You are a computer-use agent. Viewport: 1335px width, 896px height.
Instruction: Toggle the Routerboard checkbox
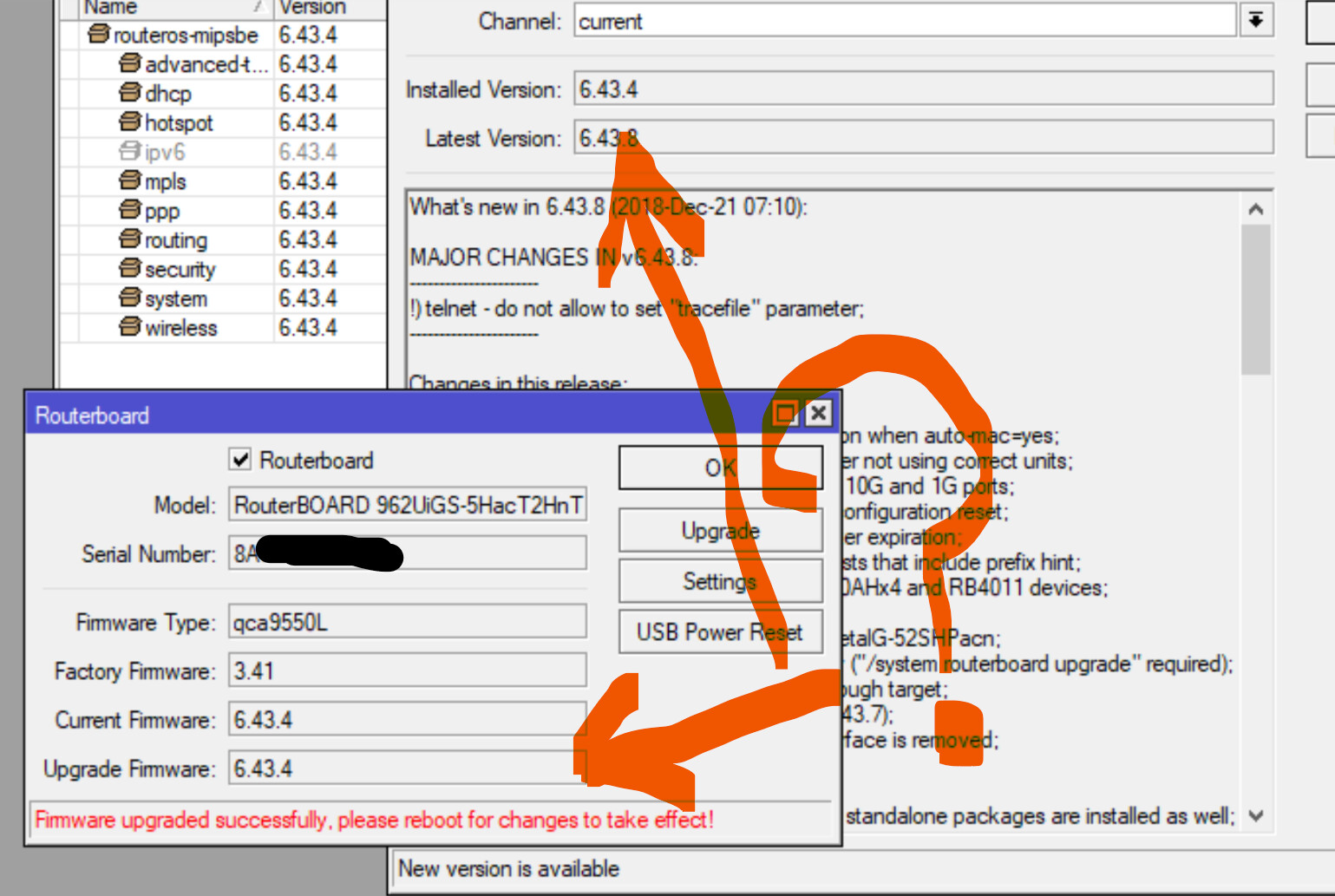(x=240, y=460)
